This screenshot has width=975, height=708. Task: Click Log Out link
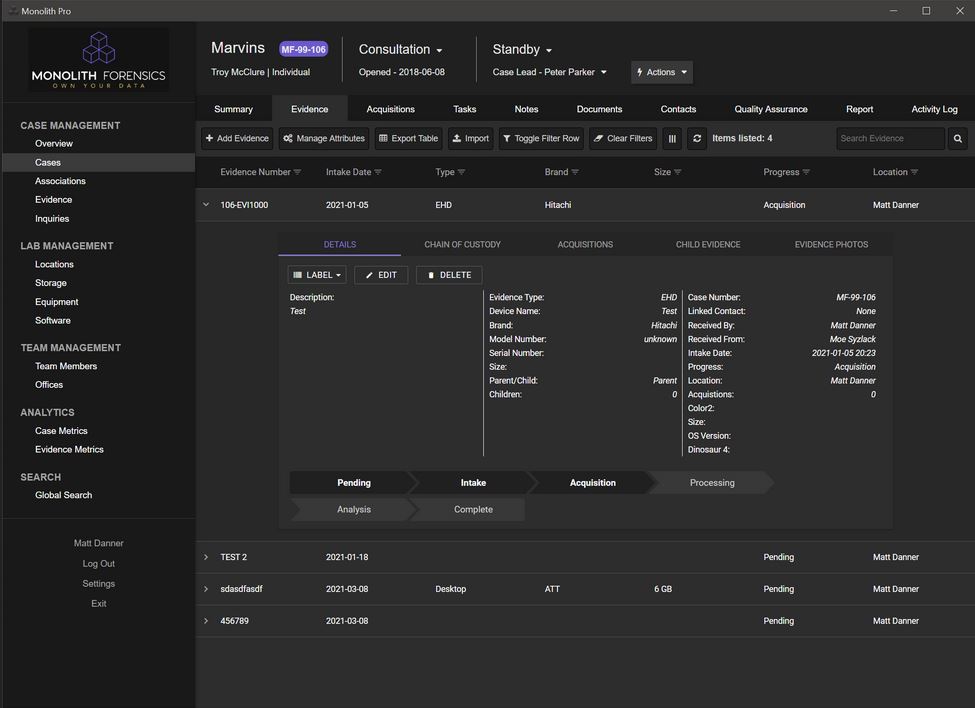[98, 563]
